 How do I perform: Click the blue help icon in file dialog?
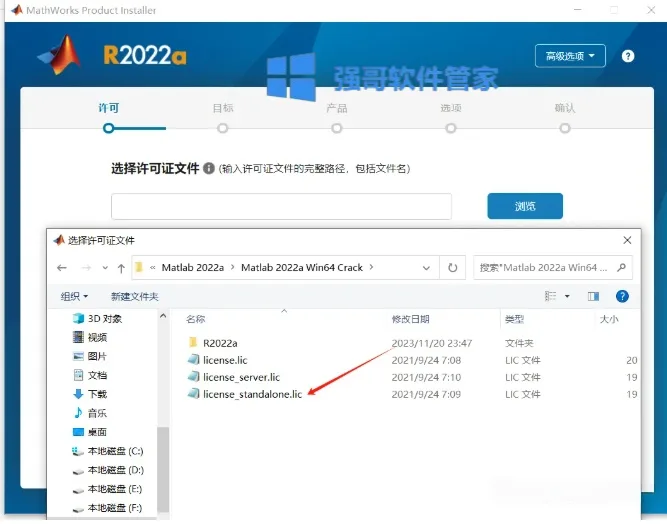(622, 296)
